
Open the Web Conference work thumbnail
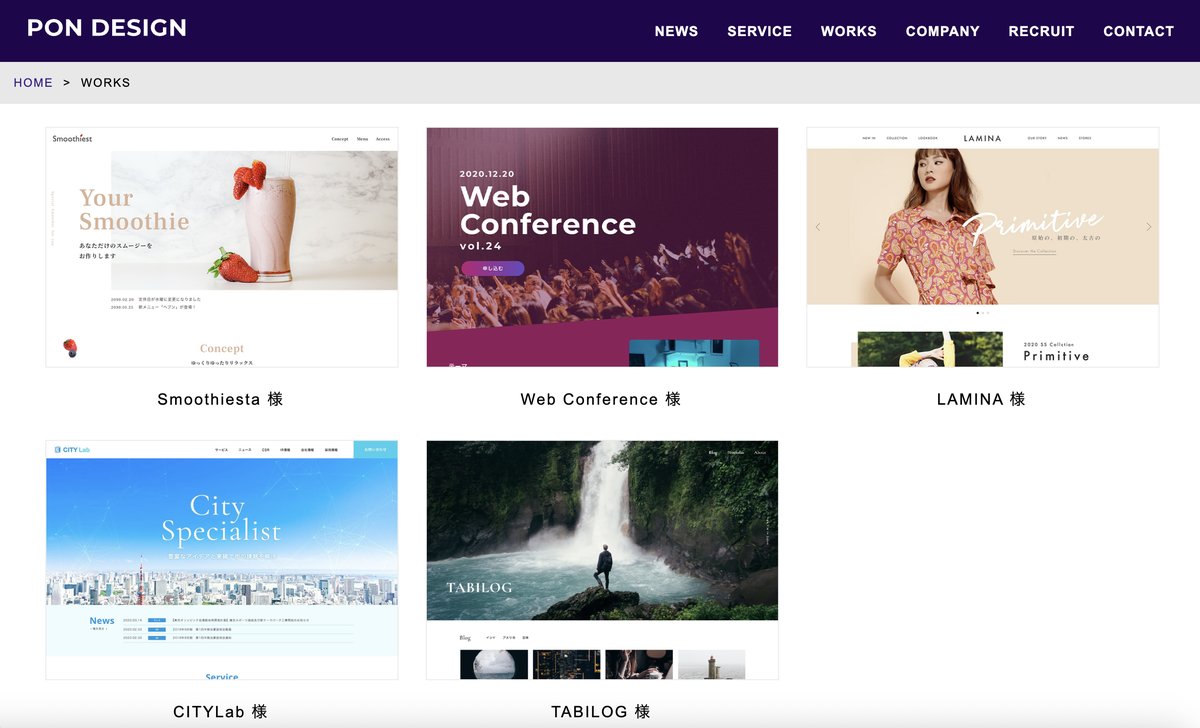(x=602, y=247)
